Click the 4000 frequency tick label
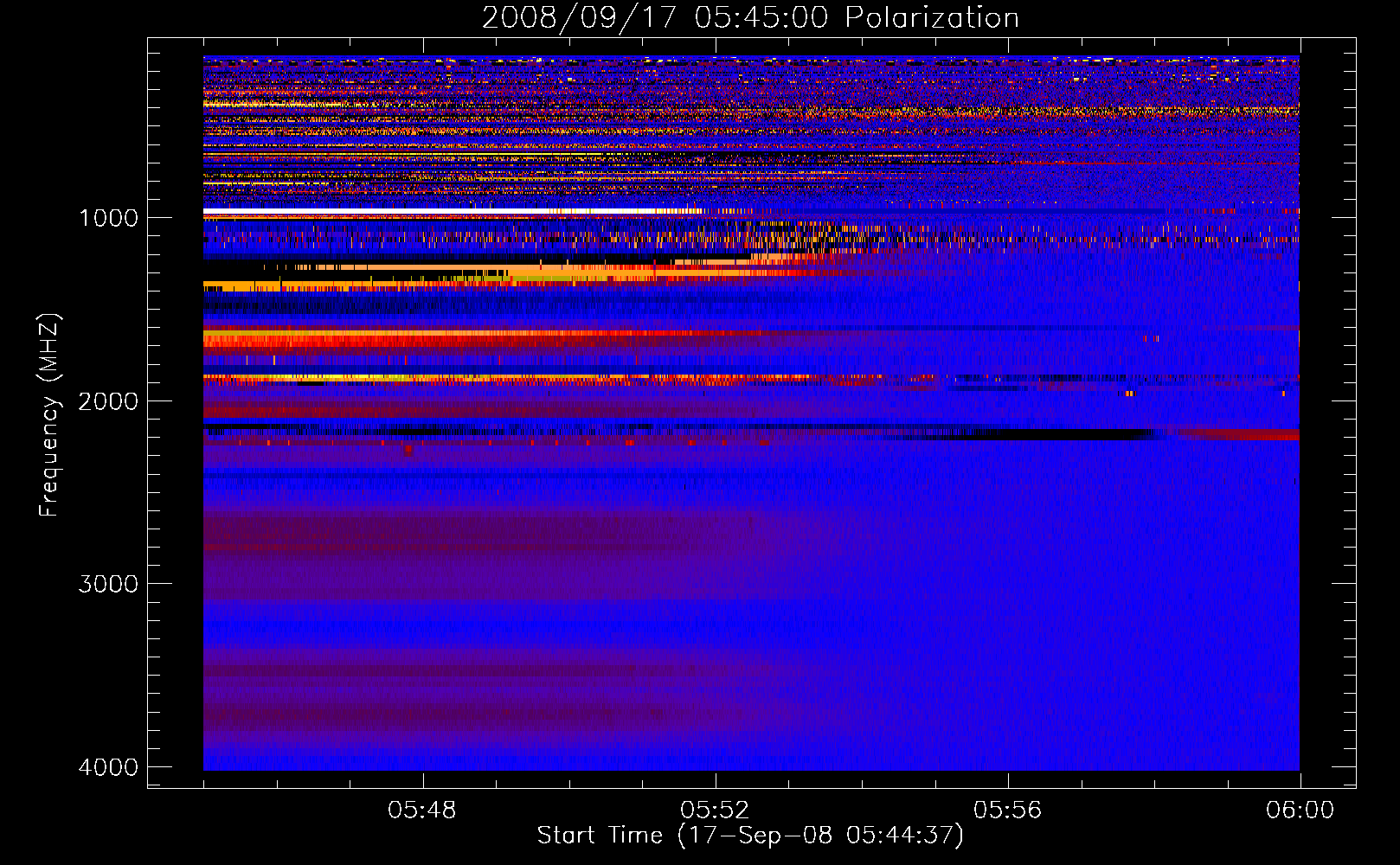Viewport: 1400px width, 865px height. pyautogui.click(x=108, y=767)
